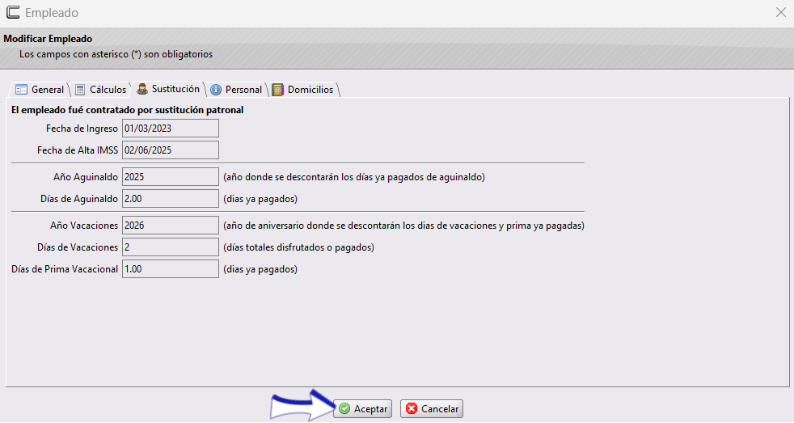Click the Días de Prima Vacacional field
The height and width of the screenshot is (423, 794).
(170, 269)
